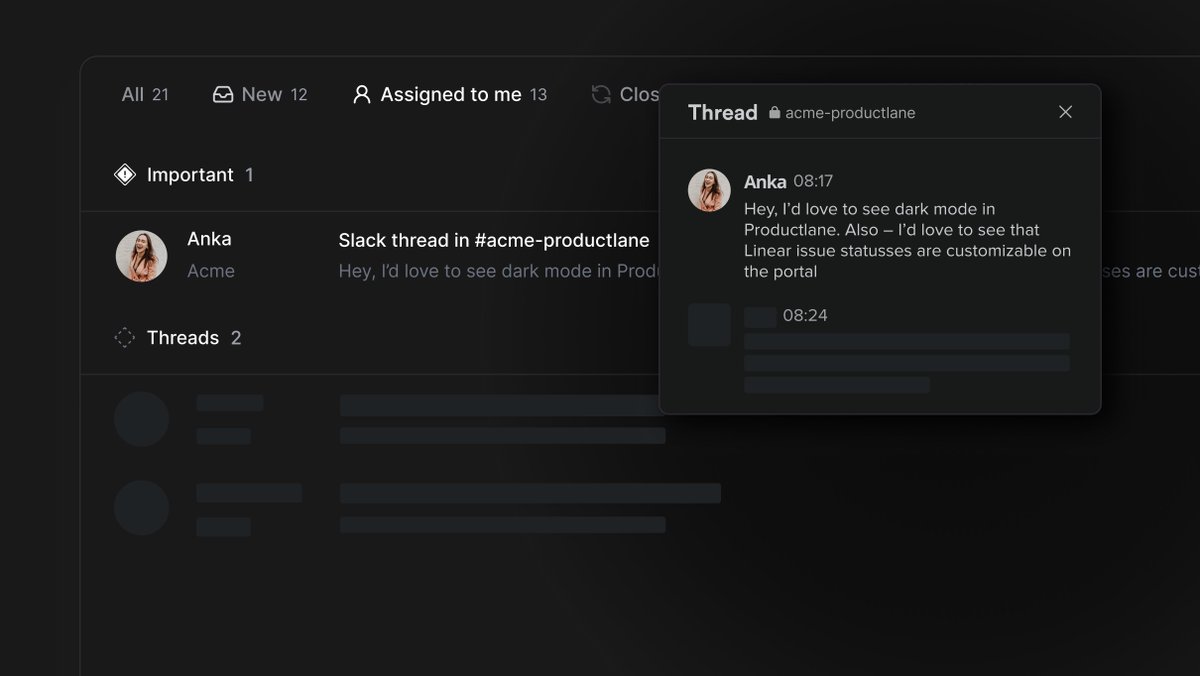Image resolution: width=1200 pixels, height=676 pixels.
Task: Select the Assigned to me tab
Action: tap(450, 94)
